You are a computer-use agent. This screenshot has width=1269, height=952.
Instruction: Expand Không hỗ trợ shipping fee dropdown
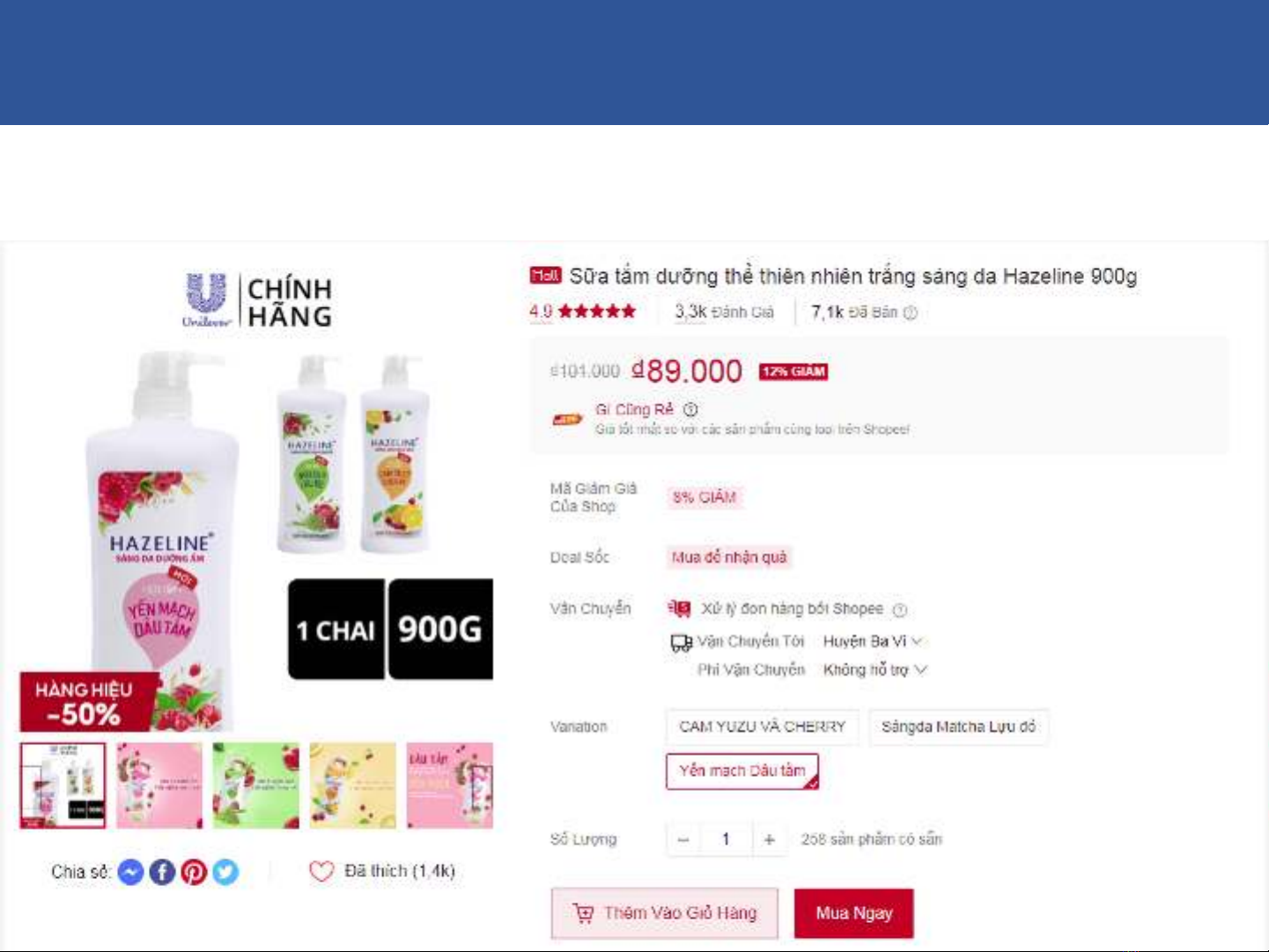874,670
